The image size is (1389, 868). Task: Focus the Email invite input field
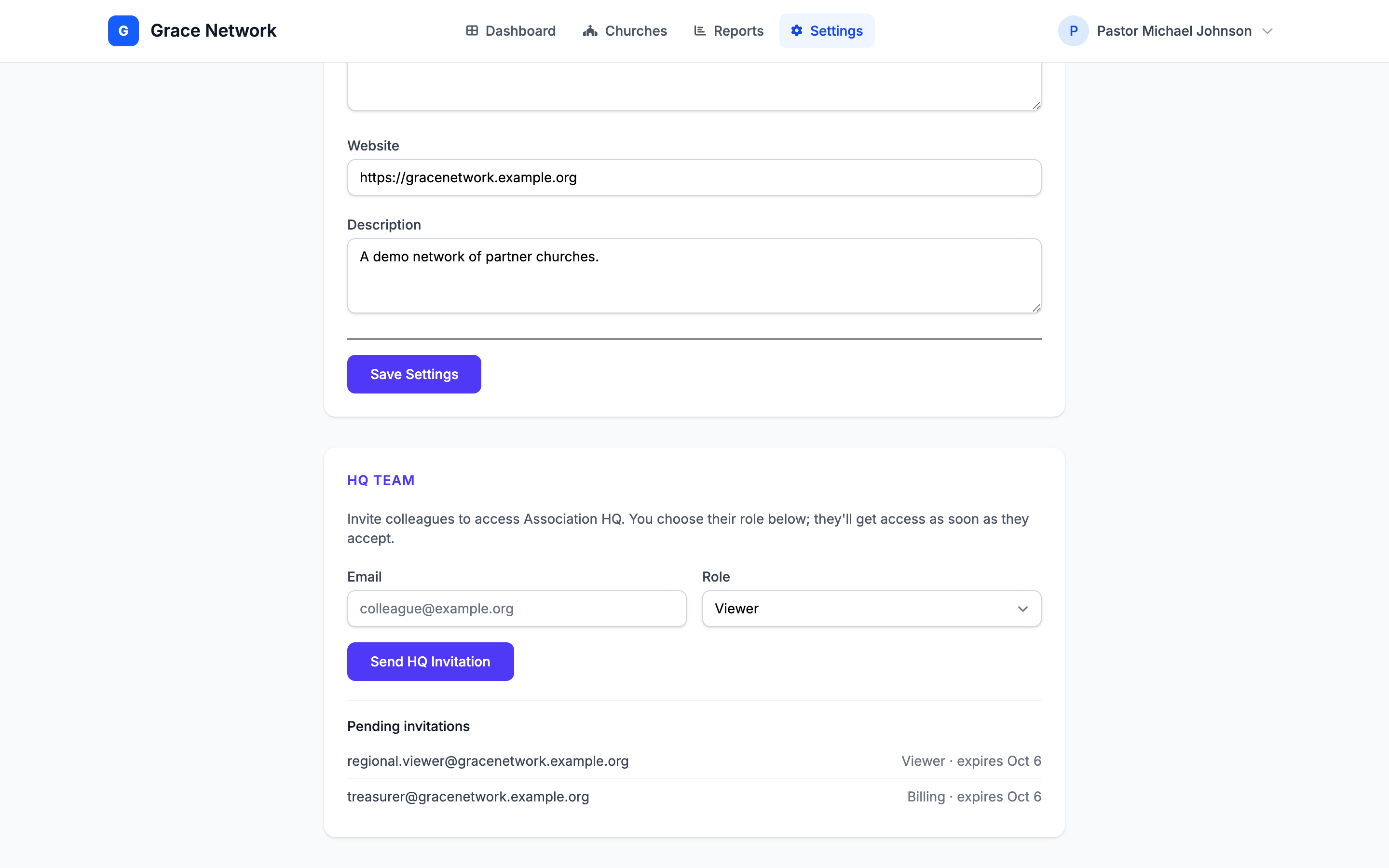517,609
